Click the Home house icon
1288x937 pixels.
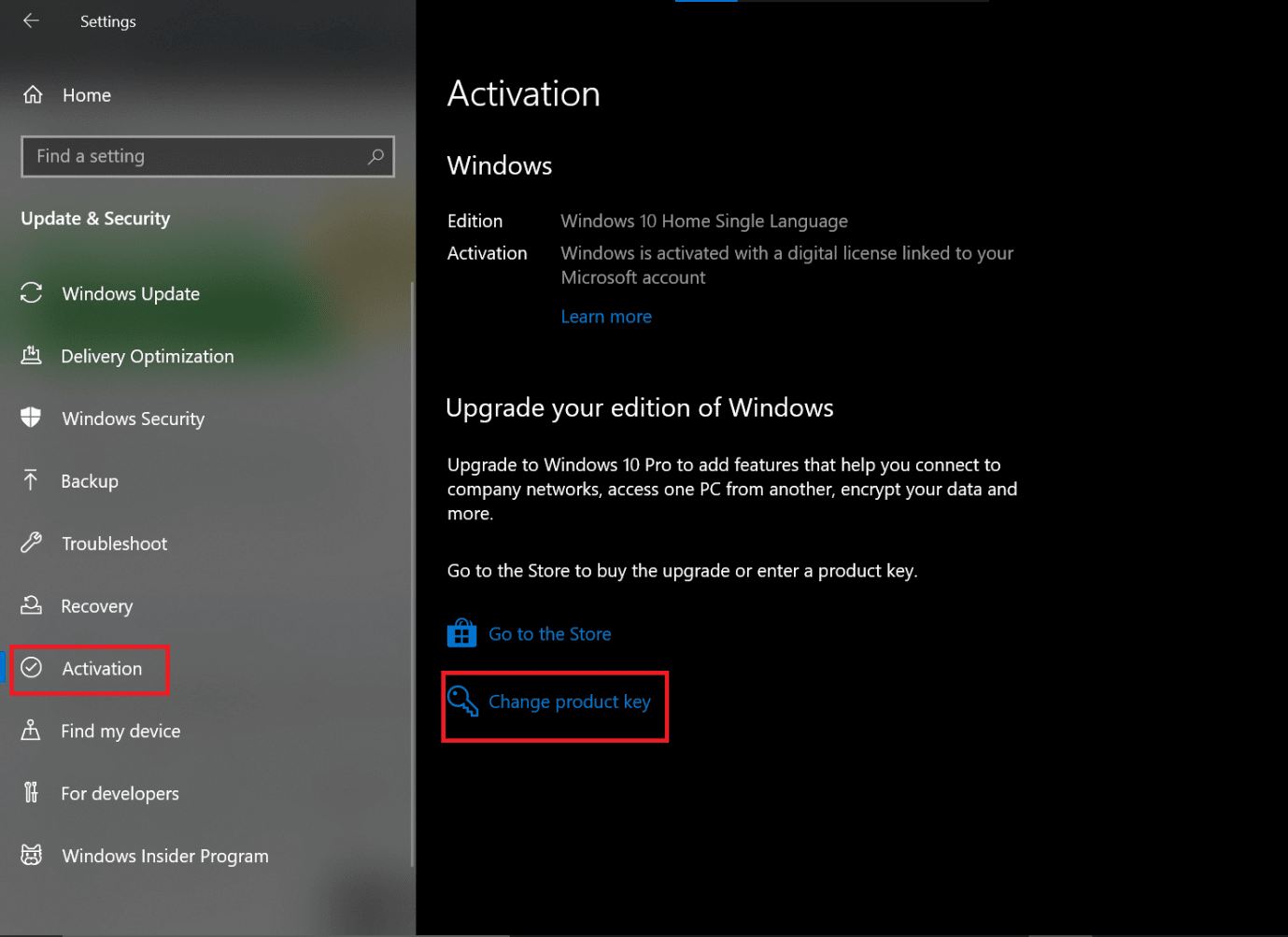click(33, 94)
